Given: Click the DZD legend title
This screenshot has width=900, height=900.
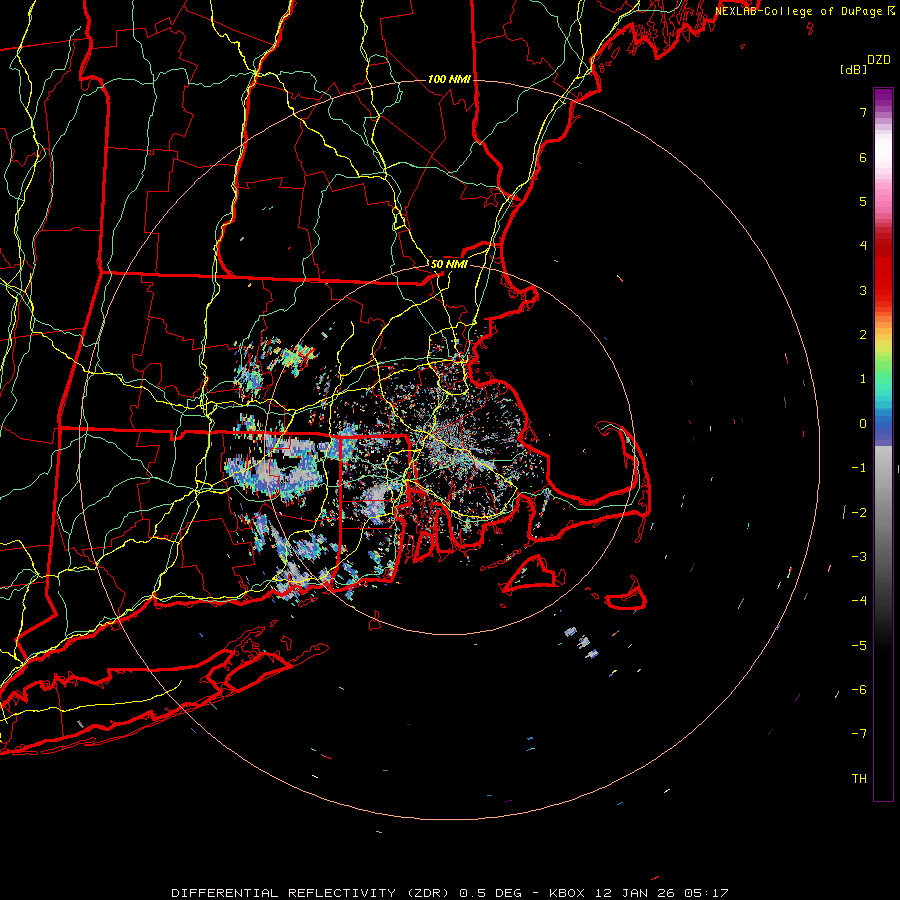Looking at the screenshot, I should click(879, 60).
